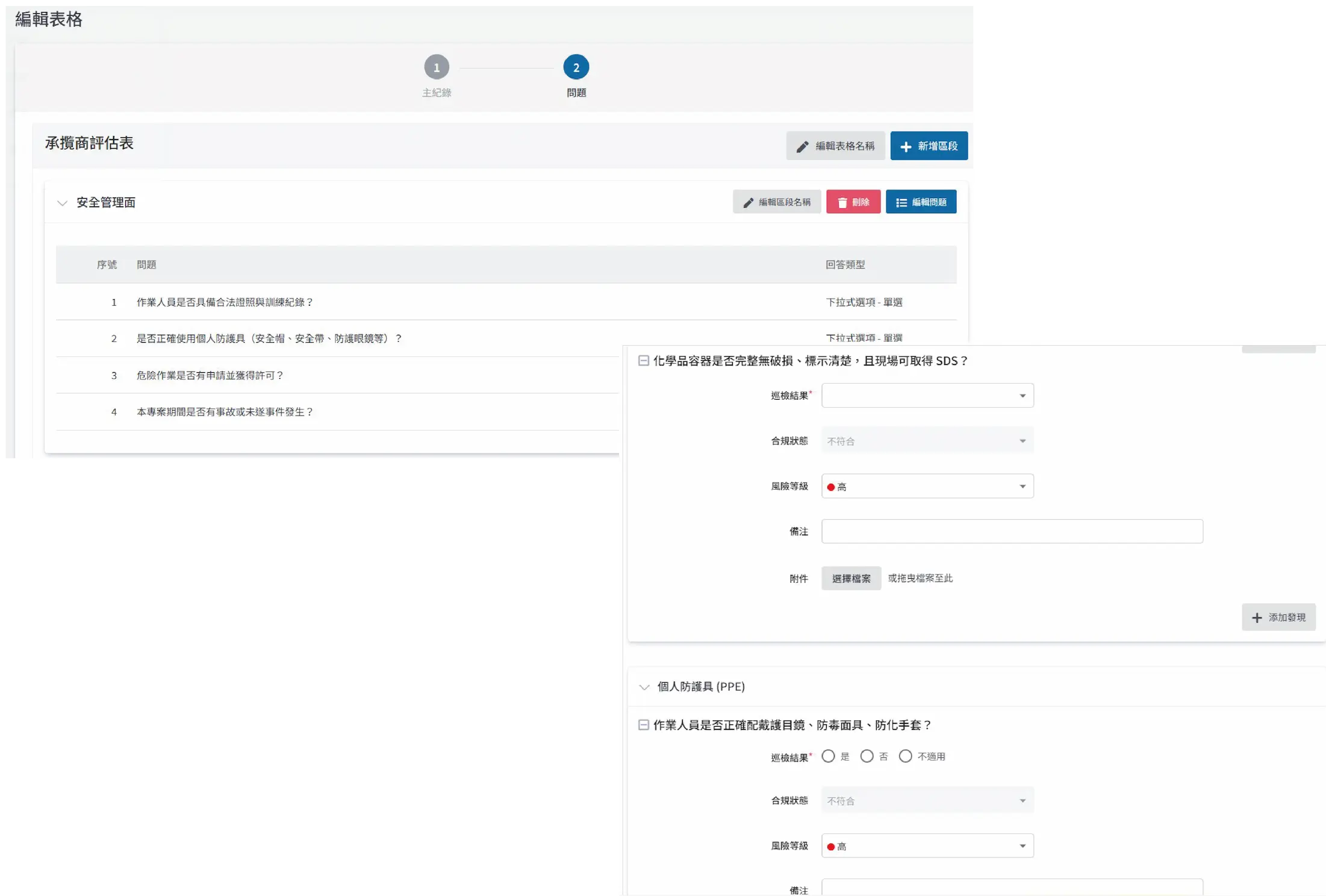Select step 2 問題 in stepper
This screenshot has width=1326, height=896.
[x=576, y=67]
